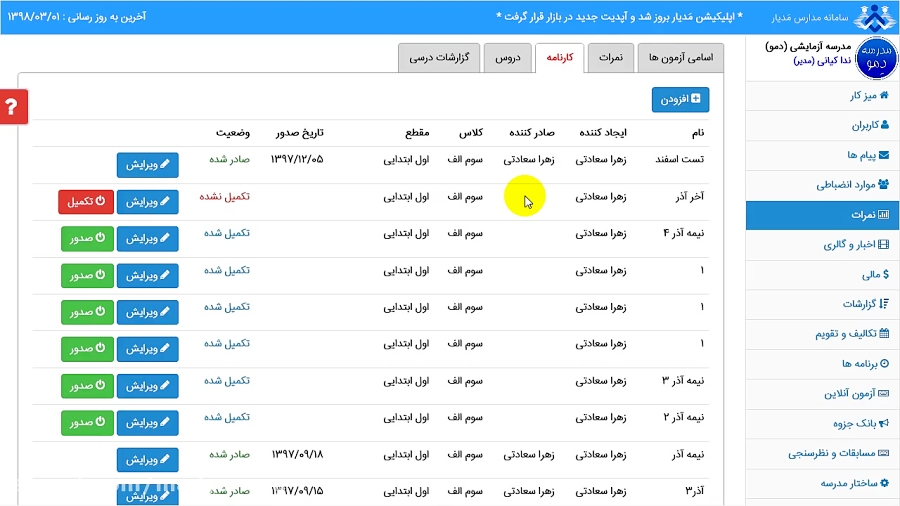Click تکمیل نشده status of آخر آذر

(224, 196)
